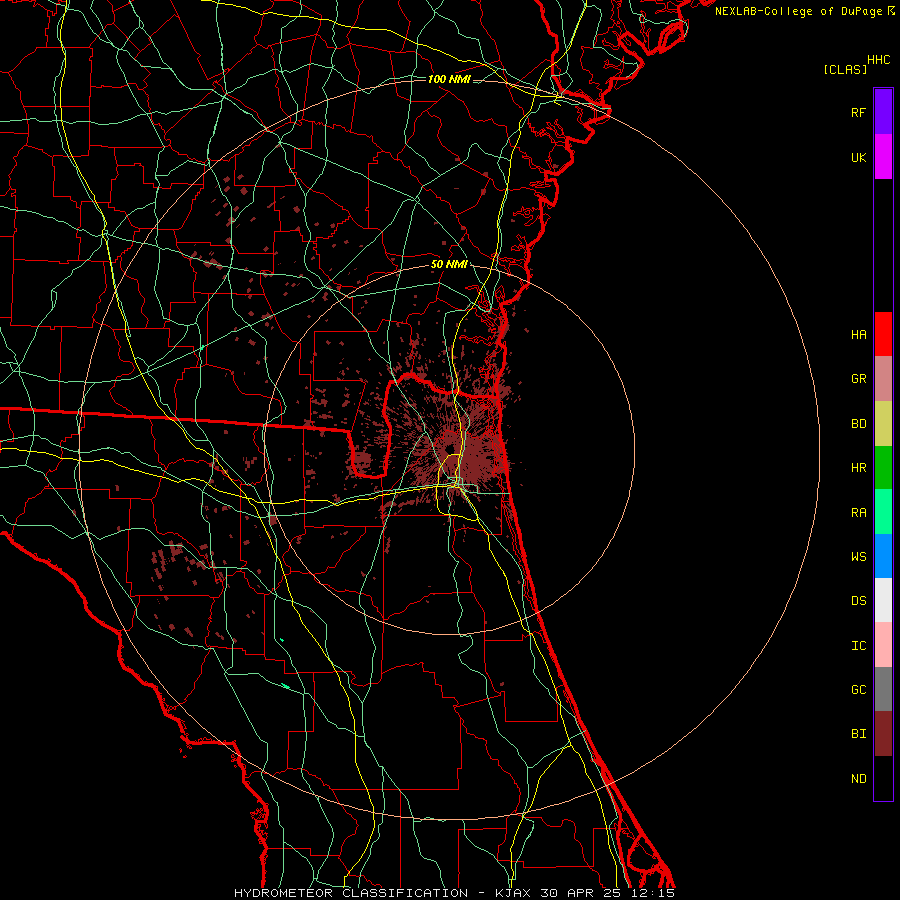This screenshot has width=900, height=900.
Task: Click the [CLAS] units label
Action: tap(845, 69)
